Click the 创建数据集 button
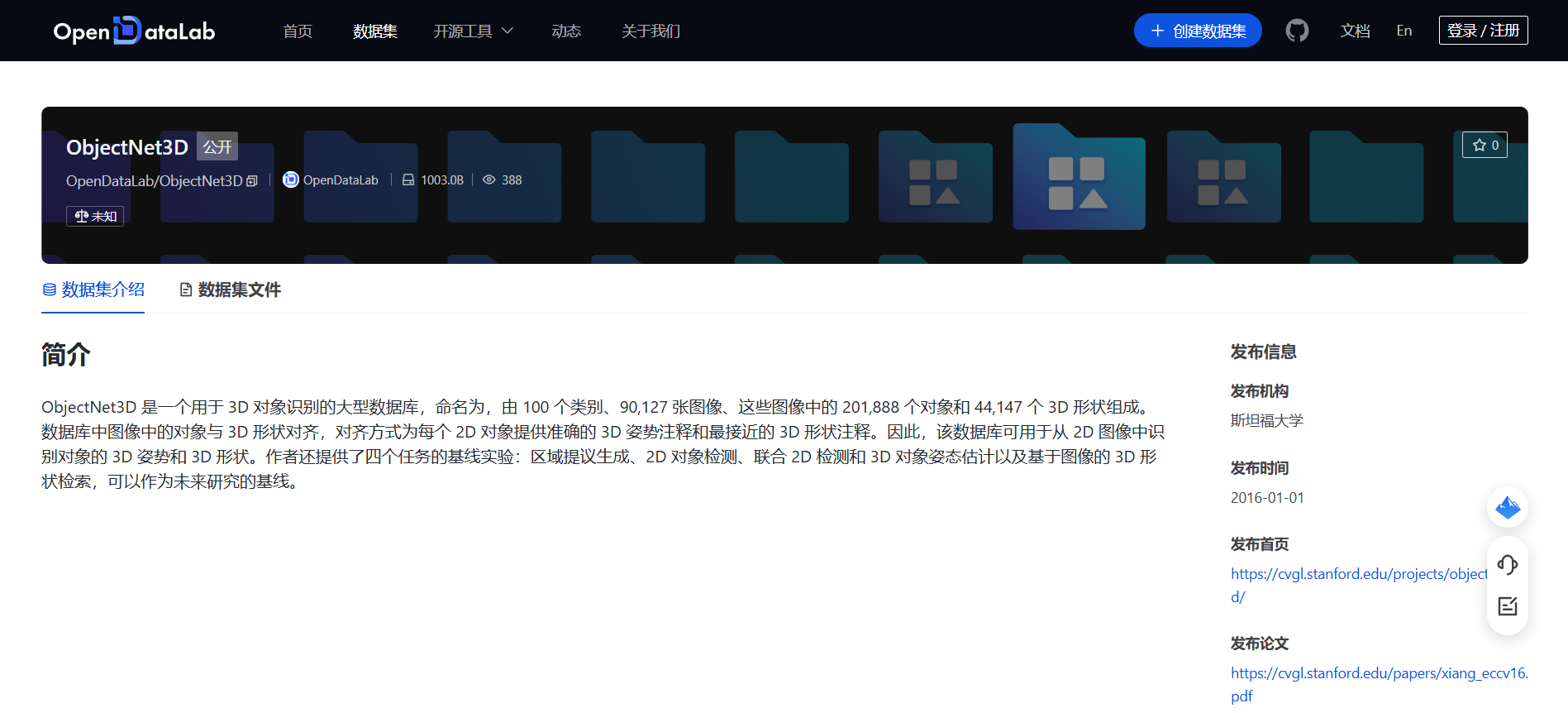The height and width of the screenshot is (713, 1568). tap(1198, 31)
